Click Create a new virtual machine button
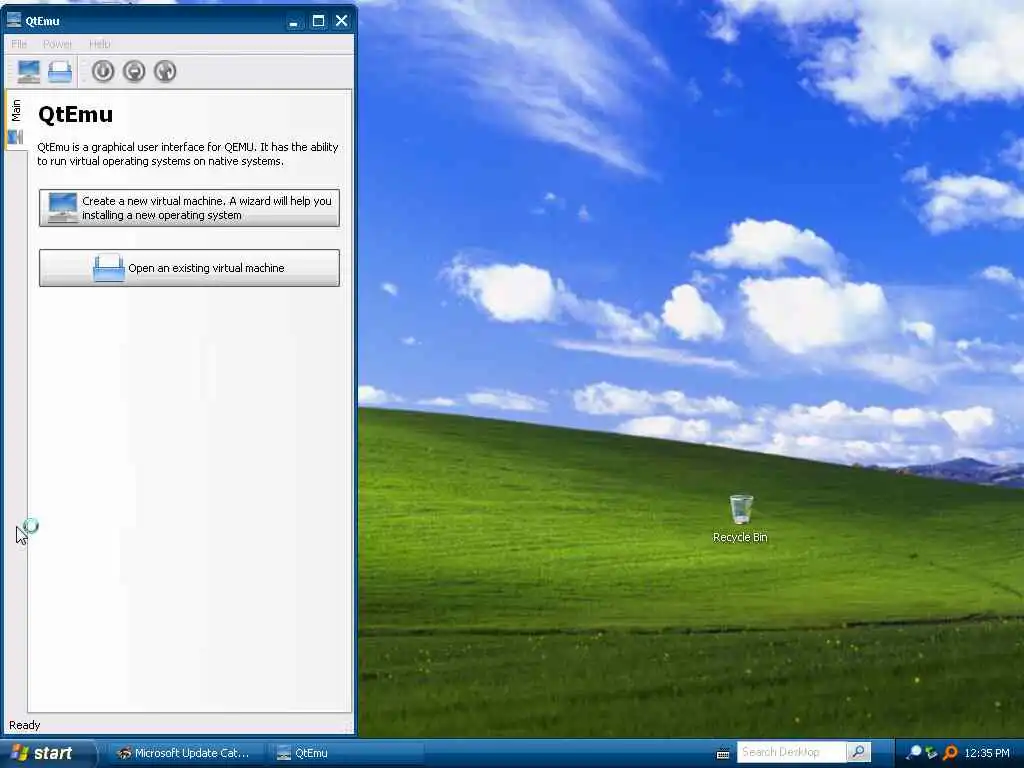The height and width of the screenshot is (768, 1024). pyautogui.click(x=189, y=208)
